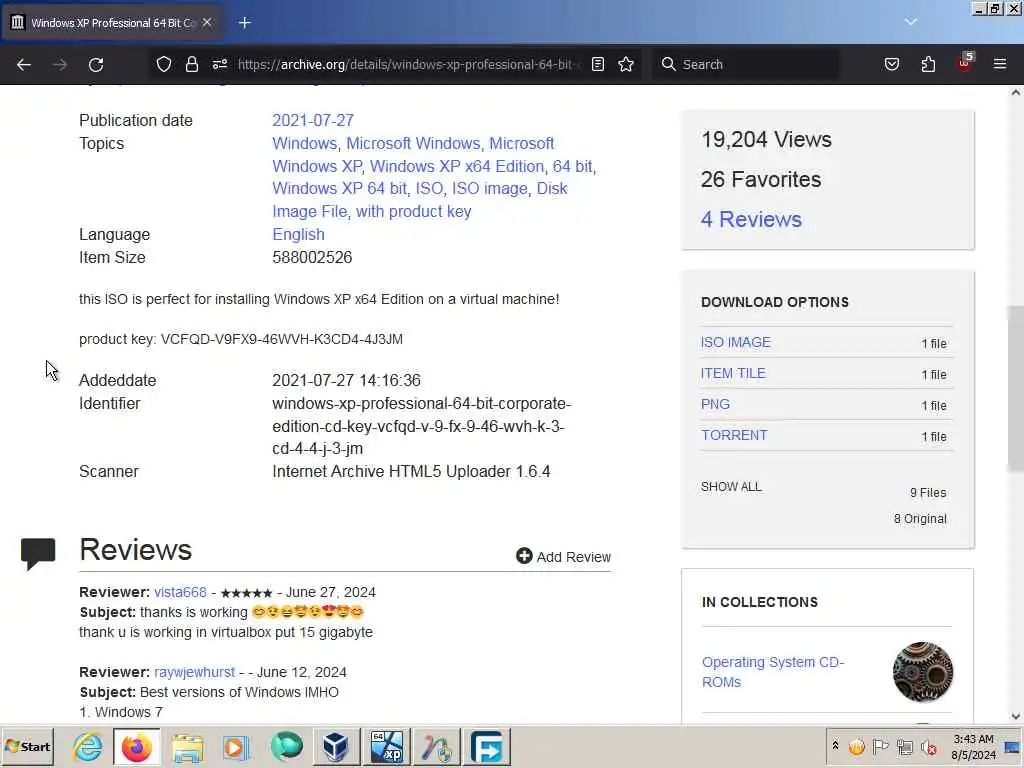
Task: Show hidden system tray icons
Action: point(835,746)
